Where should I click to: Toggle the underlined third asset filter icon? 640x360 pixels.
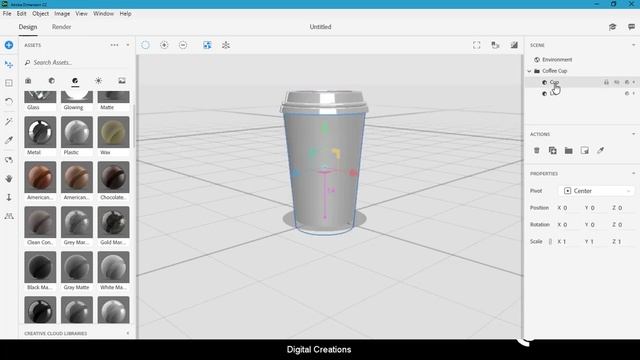coord(75,81)
